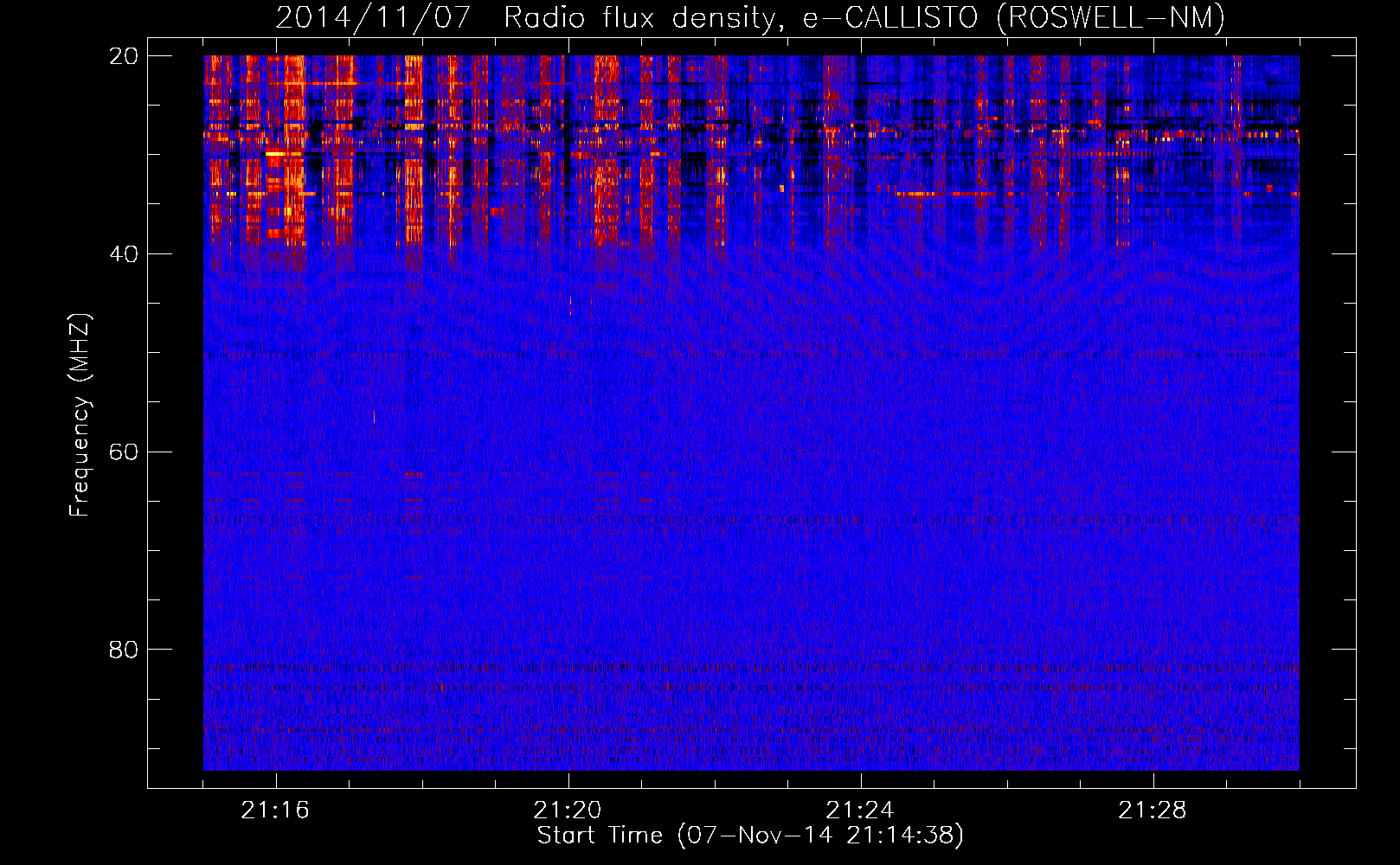1400x865 pixels.
Task: Select the Frequency (MHZ) axis label
Action: click(80, 415)
